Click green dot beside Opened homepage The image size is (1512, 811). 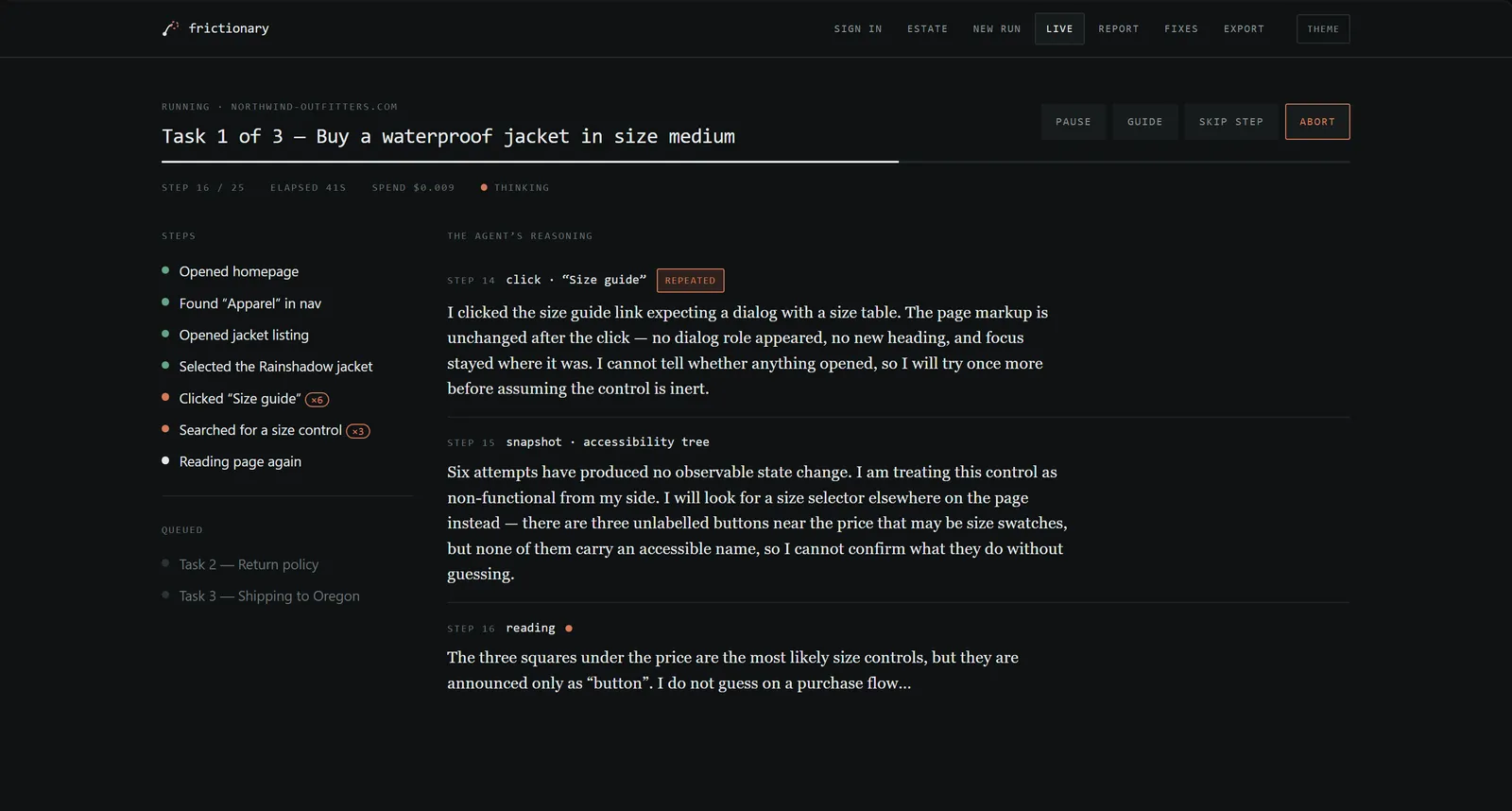coord(165,270)
